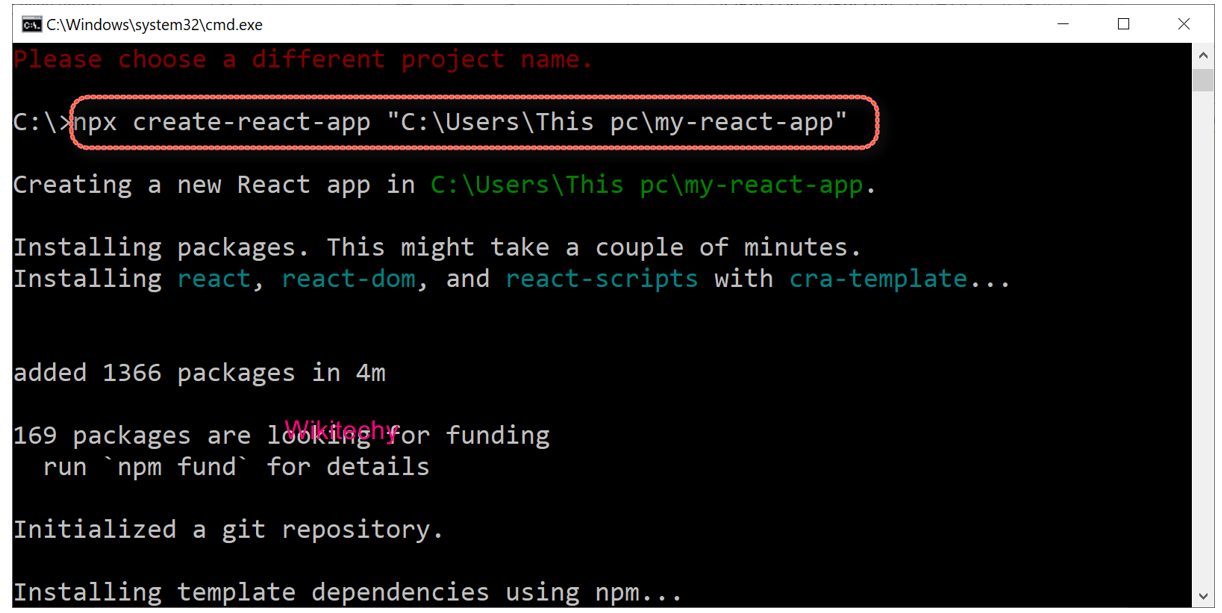
Task: Click the vertical scrollbar thumb
Action: tap(1203, 80)
